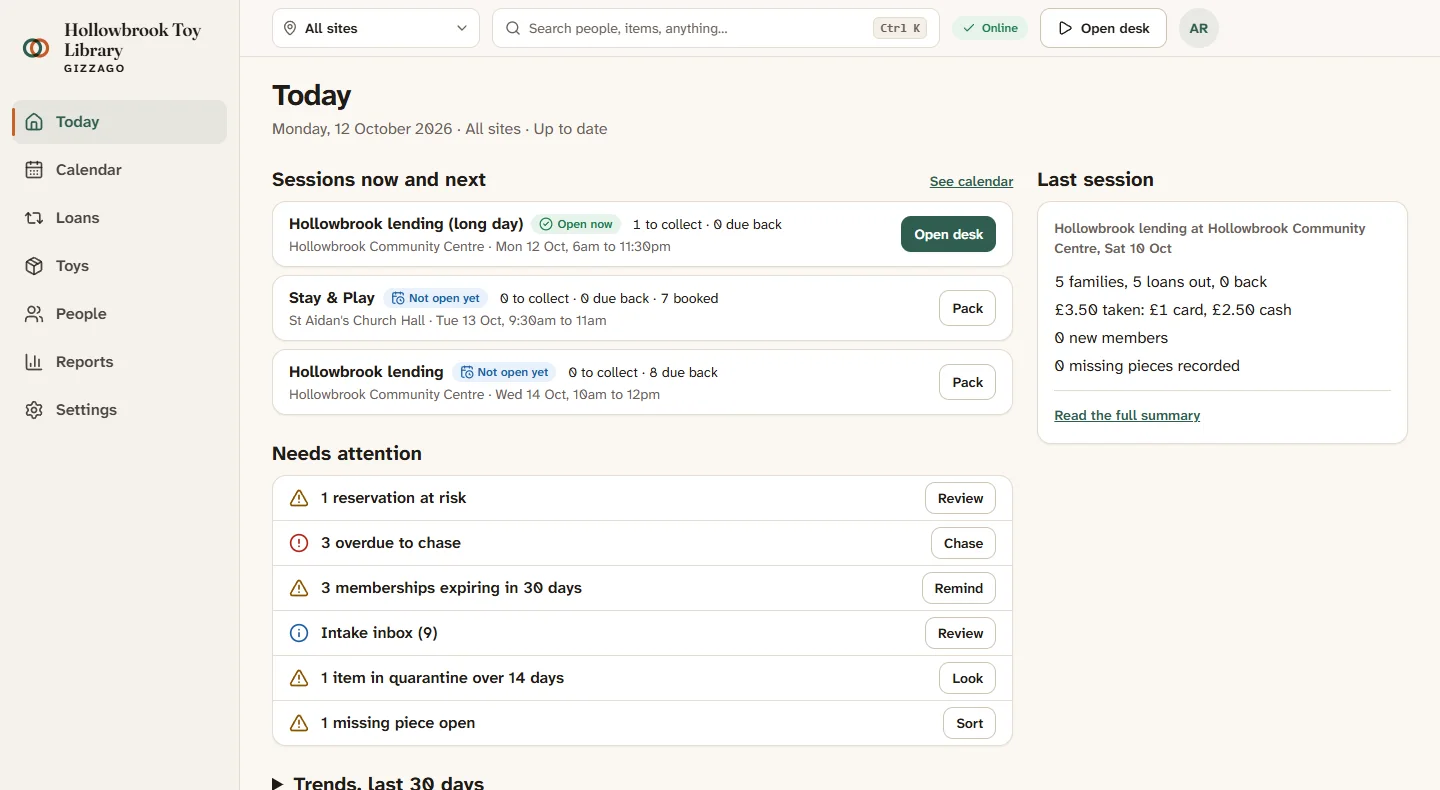This screenshot has width=1440, height=790.
Task: Click Remind for expiring memberships
Action: coord(959,588)
